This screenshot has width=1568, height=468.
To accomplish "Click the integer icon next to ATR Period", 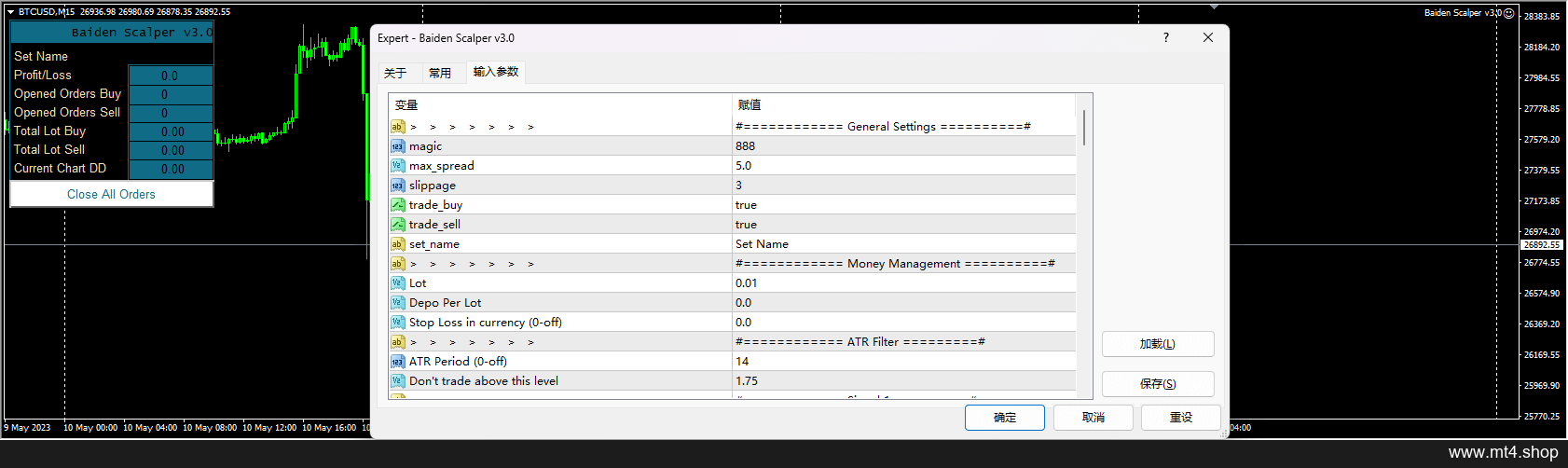I will (398, 362).
